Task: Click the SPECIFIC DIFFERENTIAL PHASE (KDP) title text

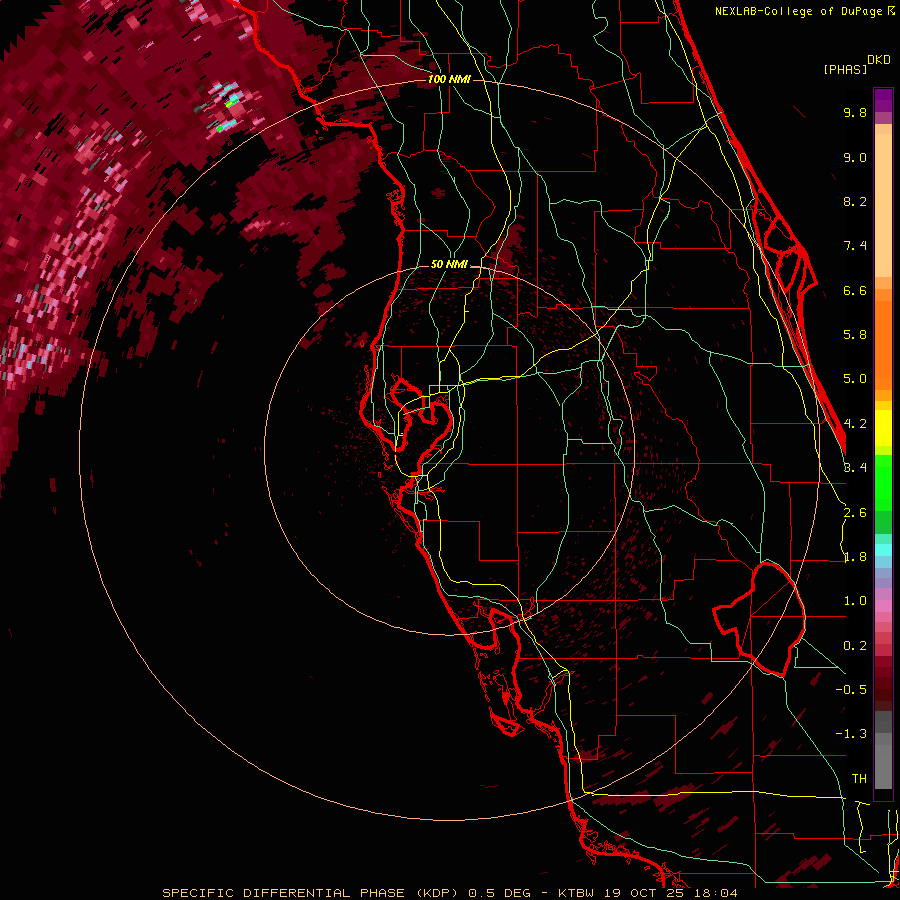Action: [311, 893]
